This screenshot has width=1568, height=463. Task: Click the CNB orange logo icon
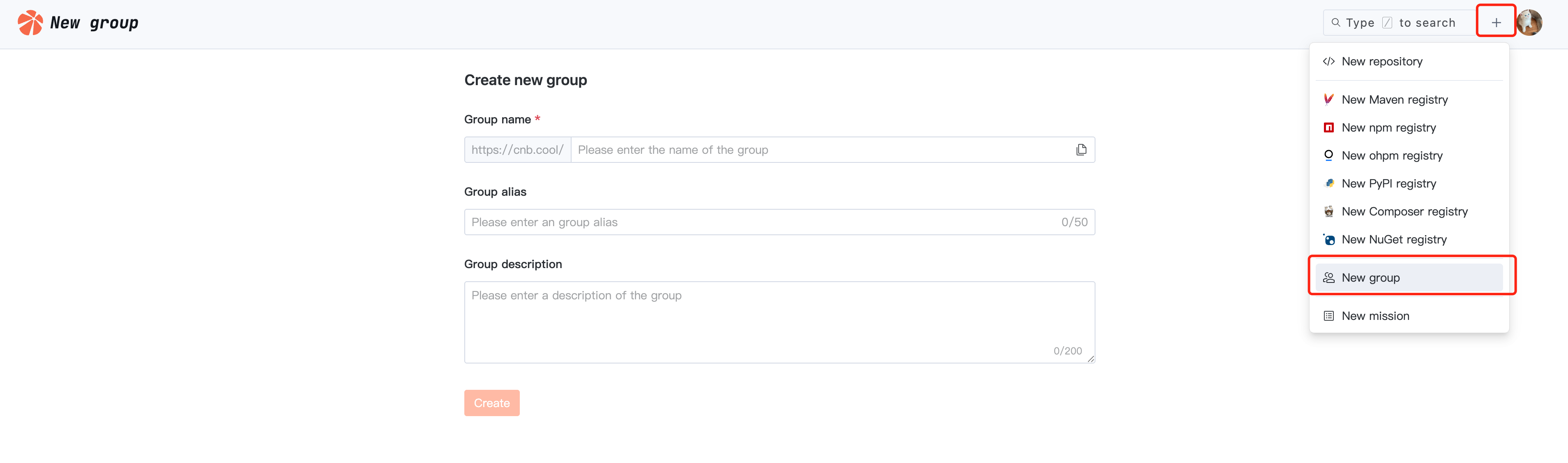coord(30,23)
